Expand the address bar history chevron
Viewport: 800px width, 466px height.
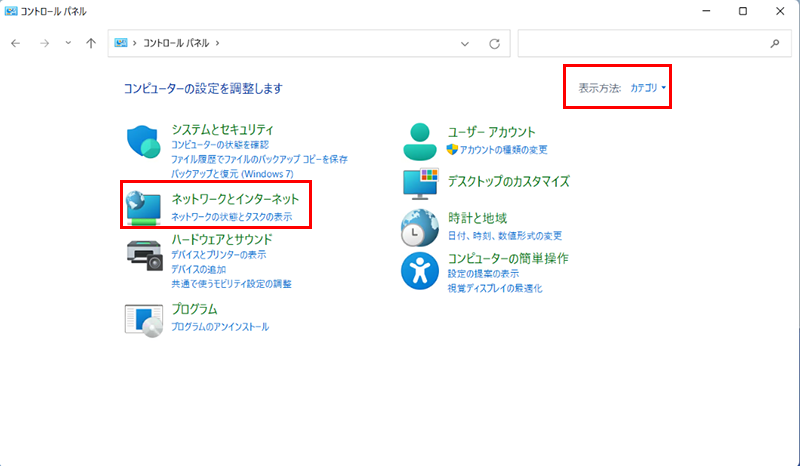[465, 44]
